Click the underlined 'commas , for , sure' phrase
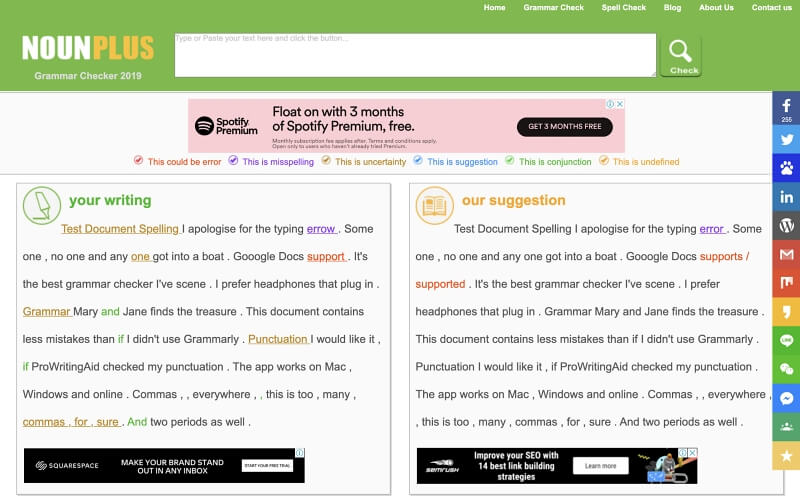Viewport: 800px width, 503px height. [71, 422]
